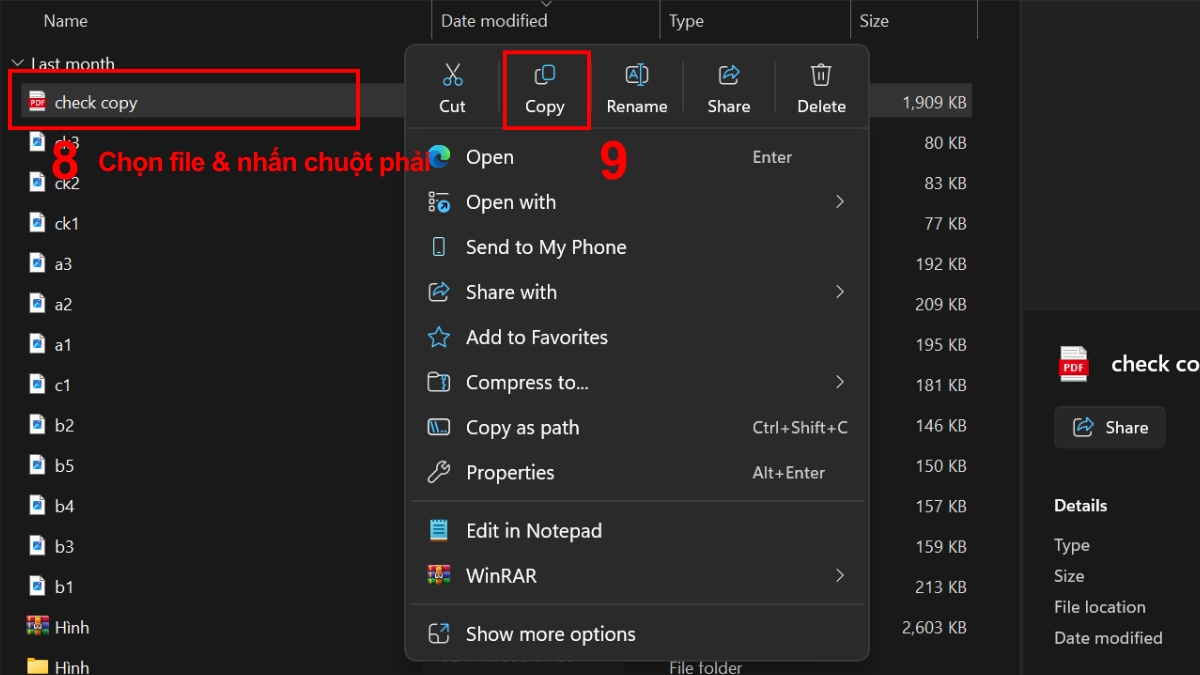Click the Share arrow icon in context menu

(729, 75)
